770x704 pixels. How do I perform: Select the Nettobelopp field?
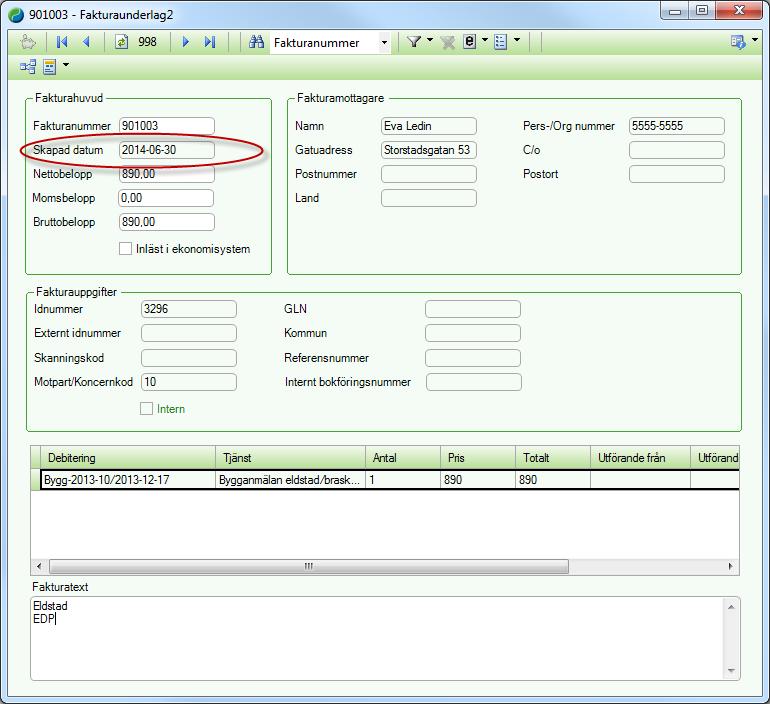pos(167,174)
